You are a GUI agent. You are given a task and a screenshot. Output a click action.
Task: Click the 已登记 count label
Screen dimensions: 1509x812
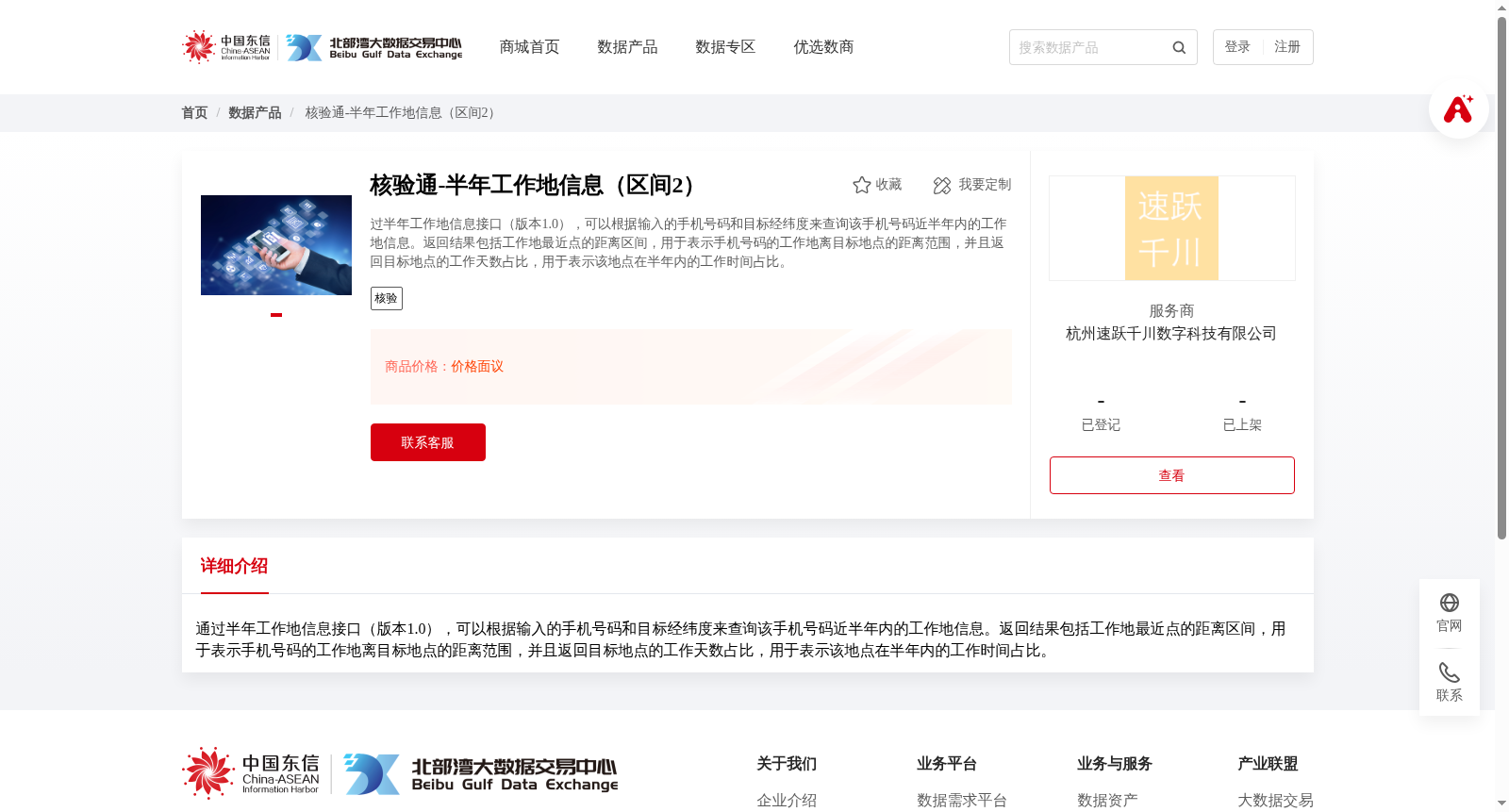click(x=1101, y=425)
